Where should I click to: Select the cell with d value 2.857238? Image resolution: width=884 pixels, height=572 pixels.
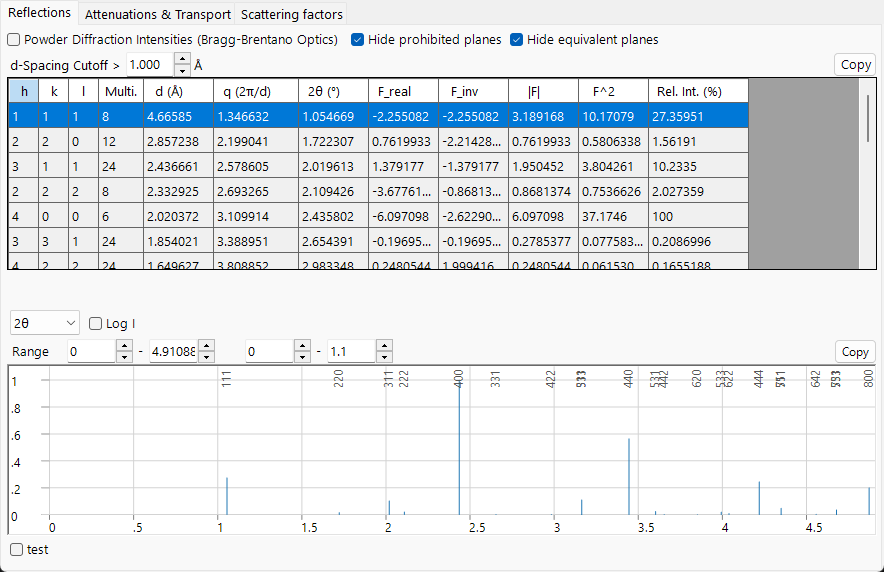[178, 141]
